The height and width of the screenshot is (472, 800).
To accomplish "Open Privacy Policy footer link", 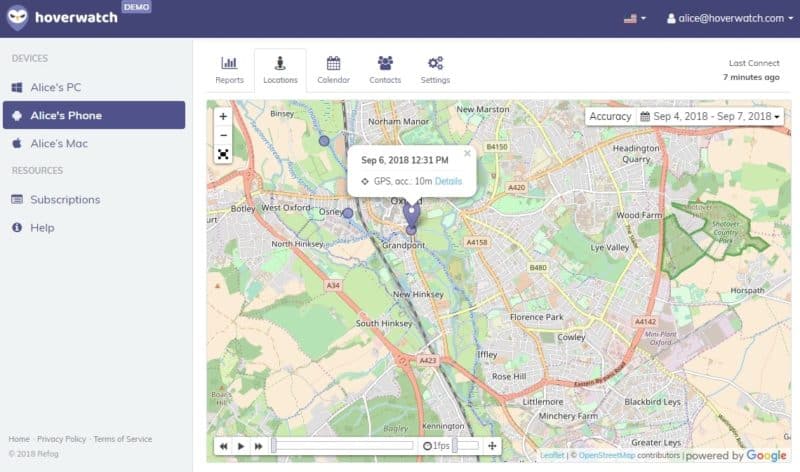I will 61,439.
